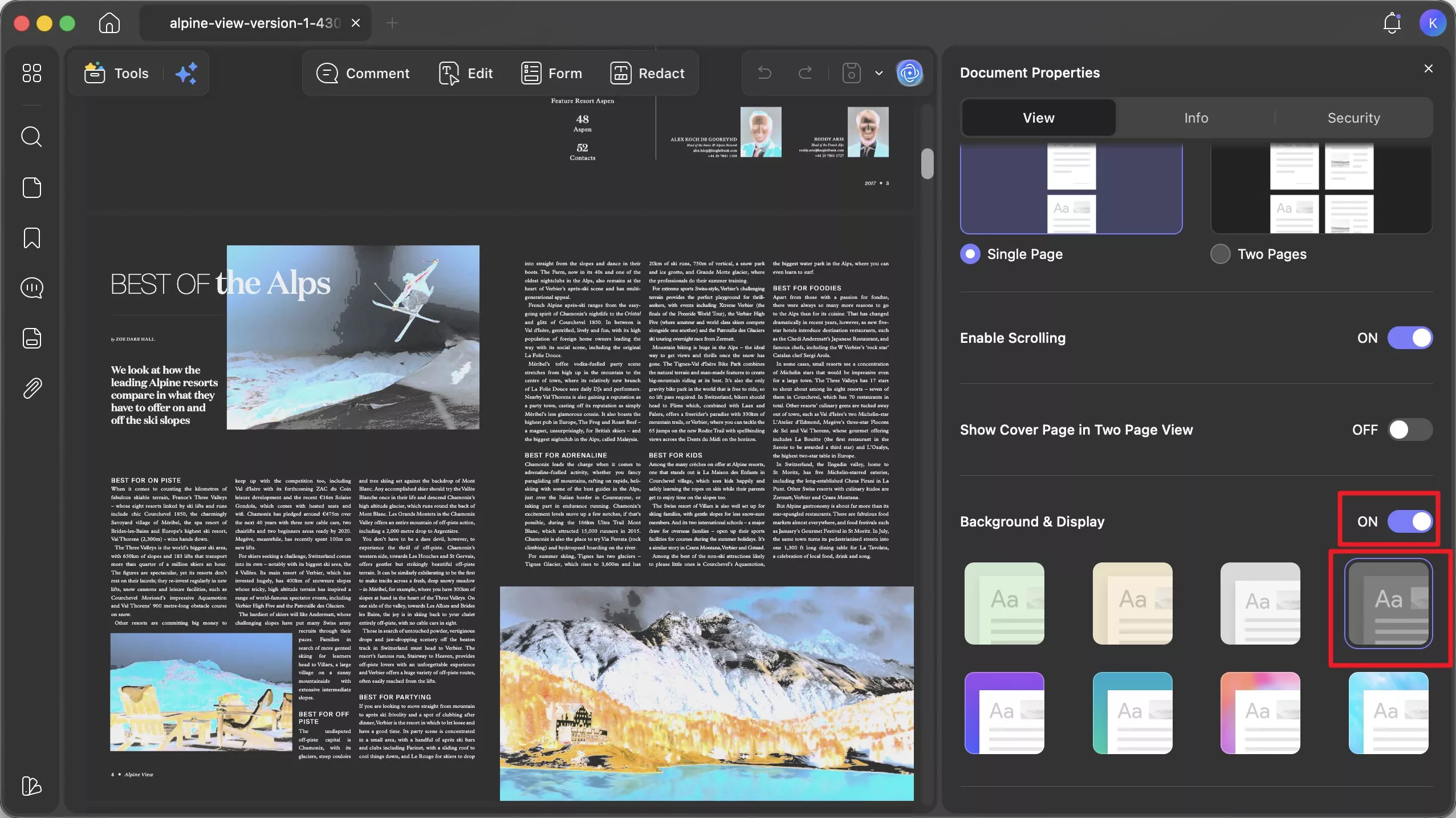Expand the save options dropdown arrow
This screenshot has width=1456, height=818.
click(x=879, y=73)
